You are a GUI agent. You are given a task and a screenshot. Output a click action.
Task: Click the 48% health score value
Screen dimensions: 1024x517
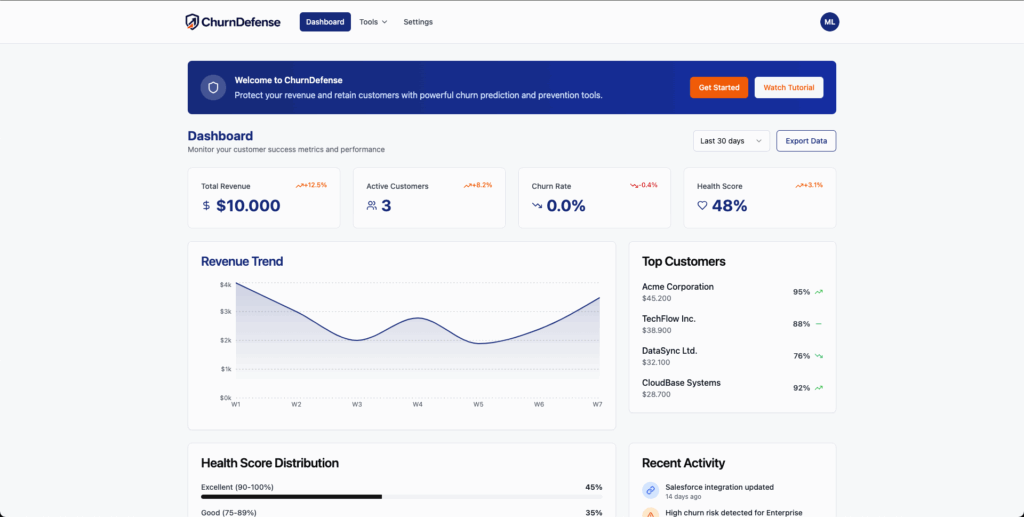click(729, 206)
